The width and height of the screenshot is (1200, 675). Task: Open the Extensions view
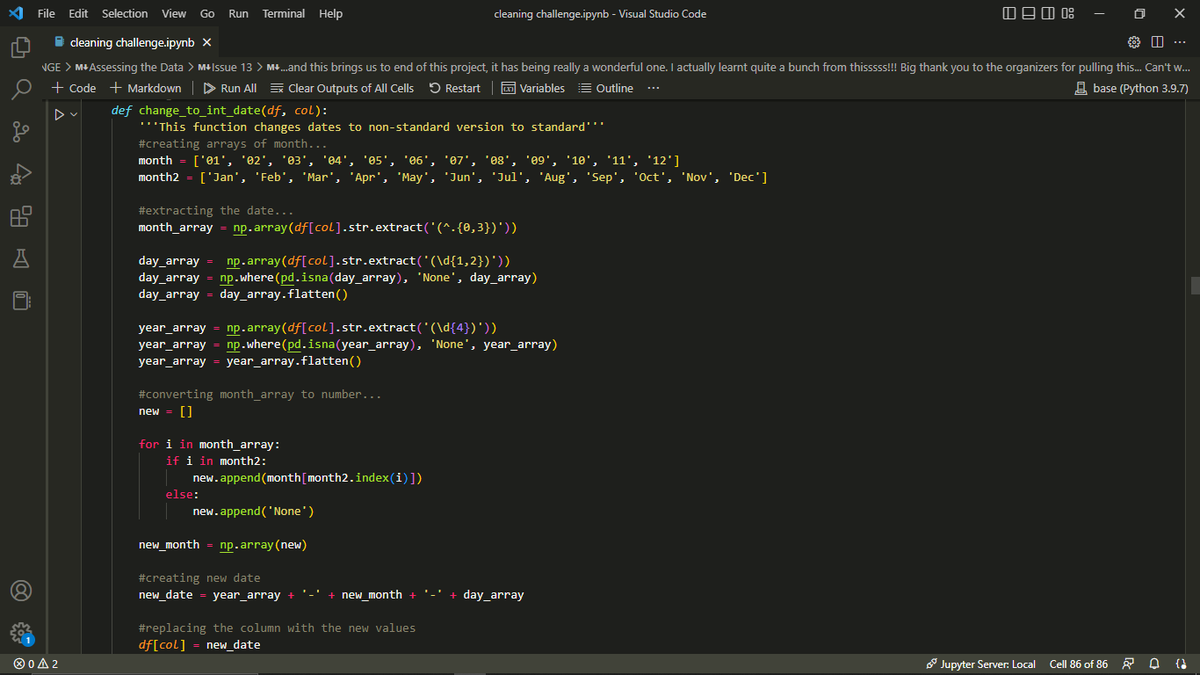tap(21, 216)
